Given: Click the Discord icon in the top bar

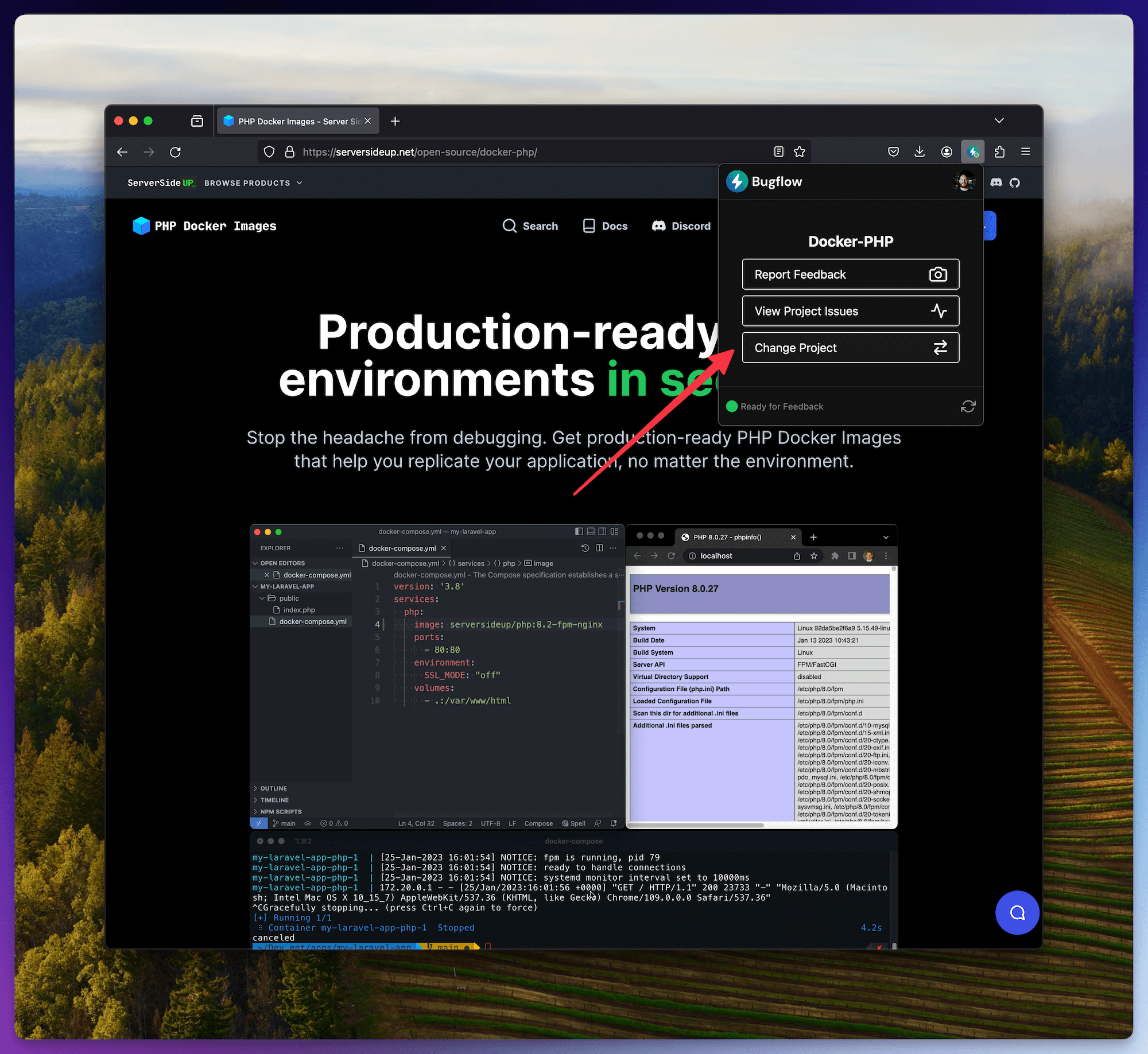Looking at the screenshot, I should point(996,182).
